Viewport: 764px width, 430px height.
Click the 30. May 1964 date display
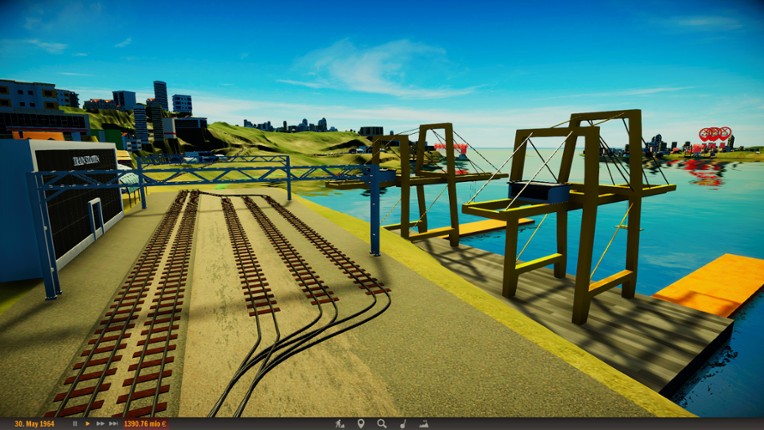click(33, 424)
